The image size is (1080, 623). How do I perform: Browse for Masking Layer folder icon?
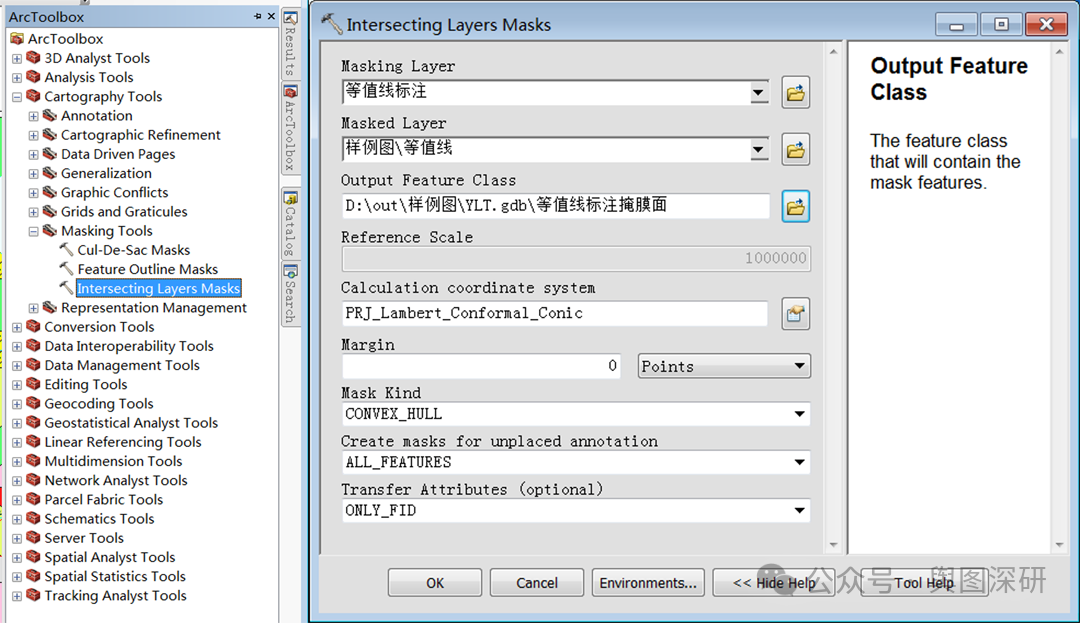pyautogui.click(x=796, y=92)
